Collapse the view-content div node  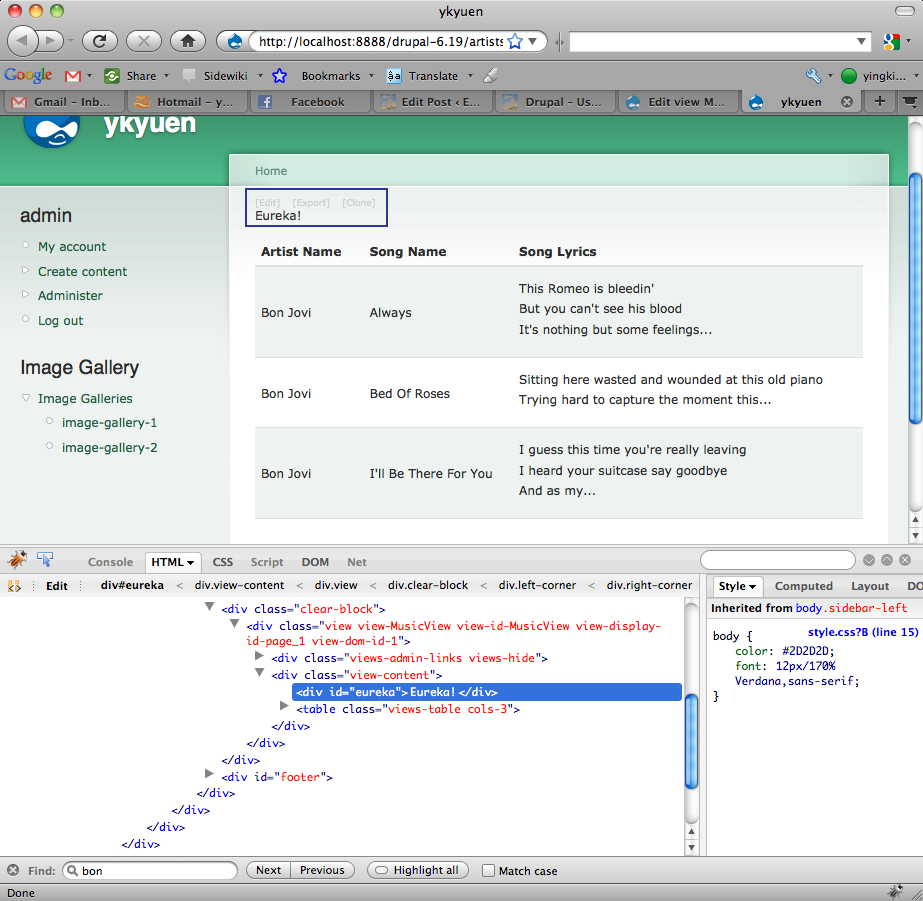261,675
